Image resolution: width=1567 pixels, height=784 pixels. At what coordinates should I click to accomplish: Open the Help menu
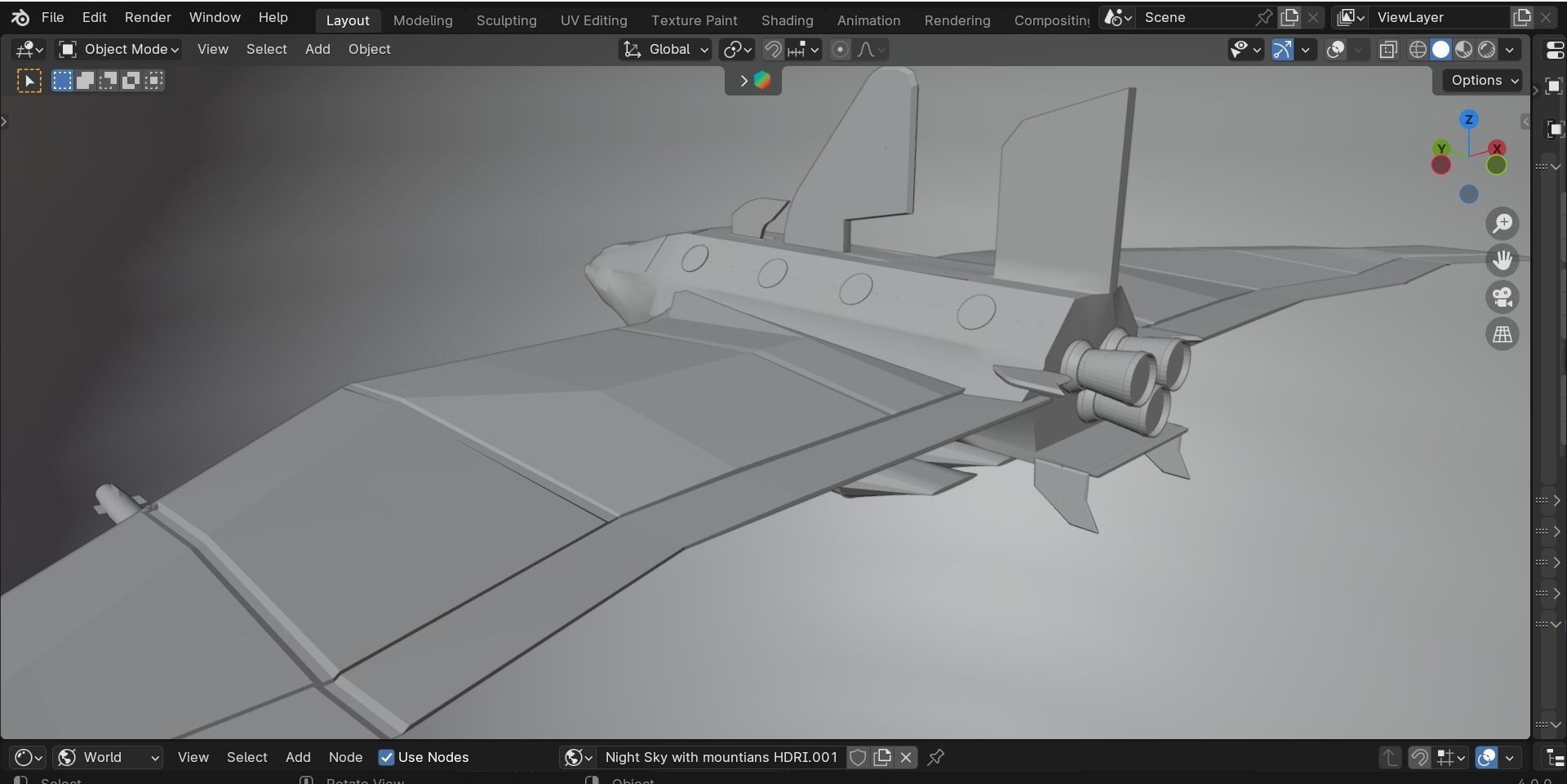coord(273,17)
